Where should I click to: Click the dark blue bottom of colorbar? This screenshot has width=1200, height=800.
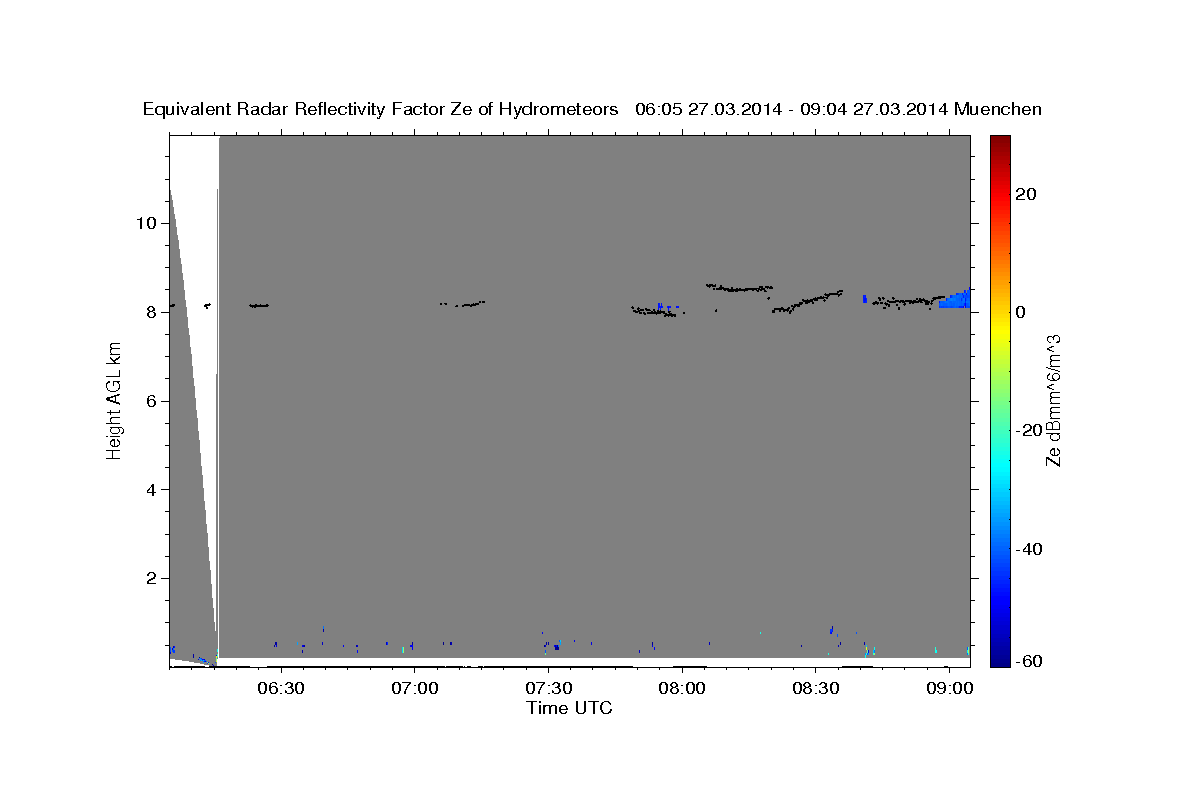[x=1000, y=657]
